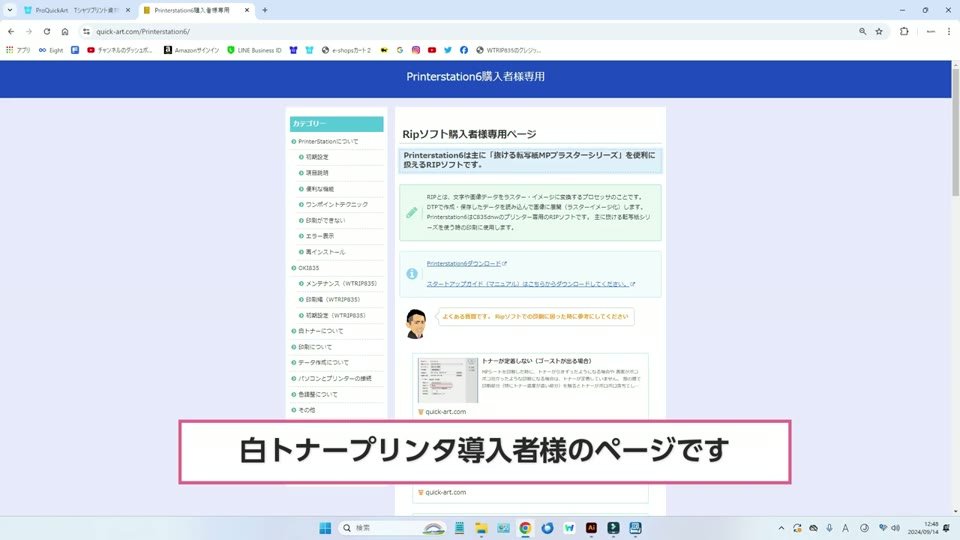Open メンテナンス (WTRIP835) sidebar link
This screenshot has width=960, height=540.
point(341,284)
